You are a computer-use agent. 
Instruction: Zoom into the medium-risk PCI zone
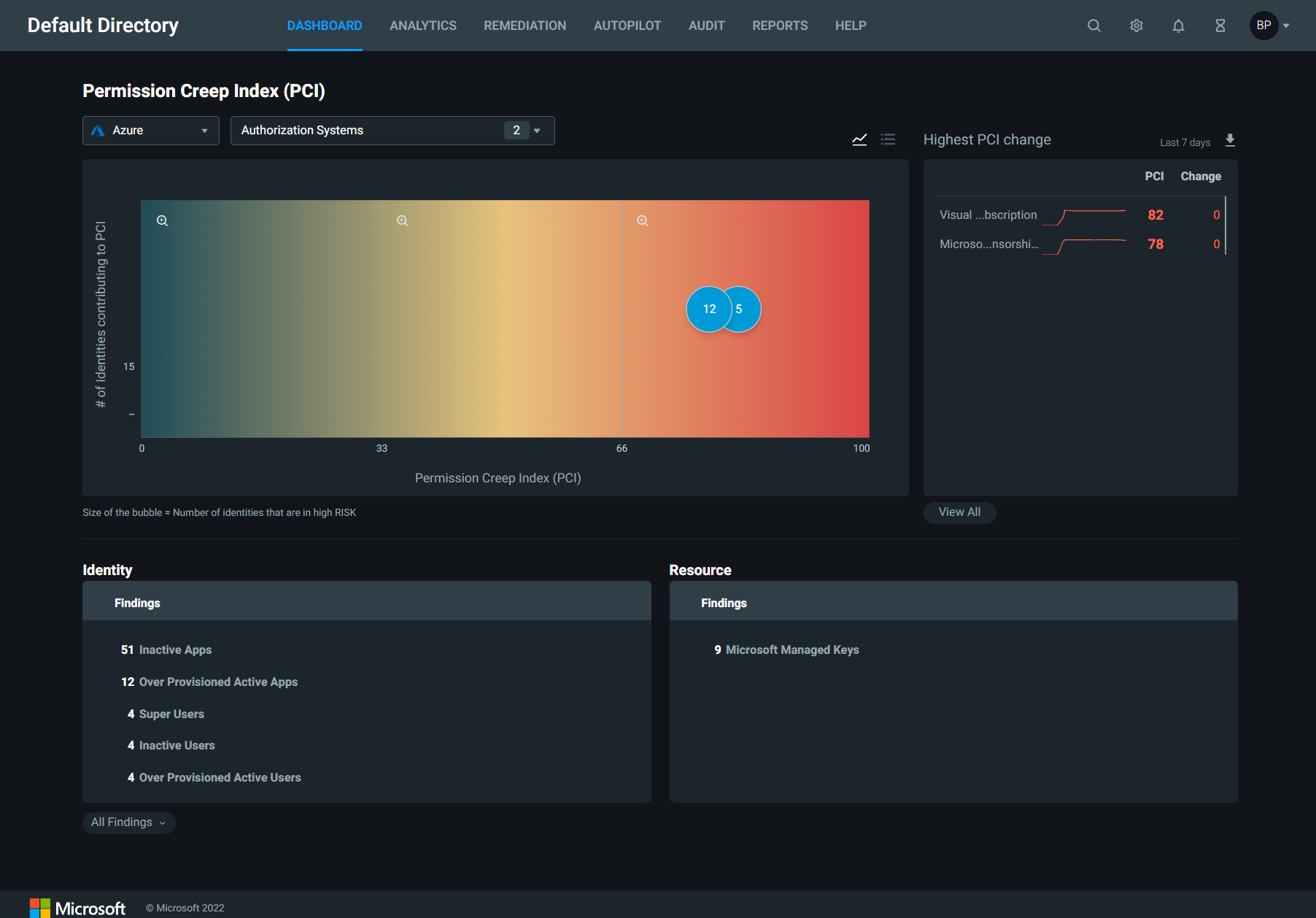402,220
